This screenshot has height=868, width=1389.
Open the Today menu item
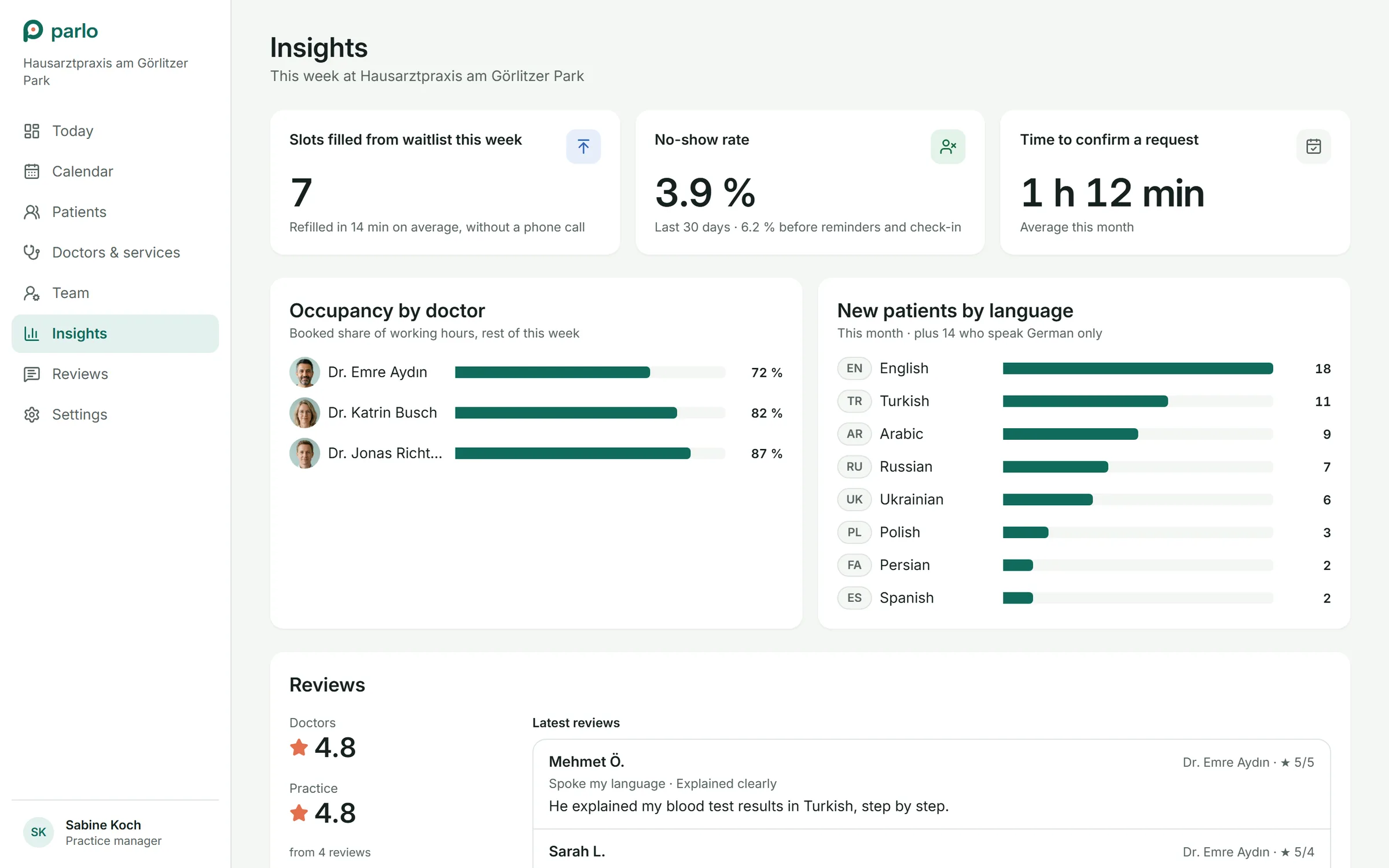click(115, 131)
